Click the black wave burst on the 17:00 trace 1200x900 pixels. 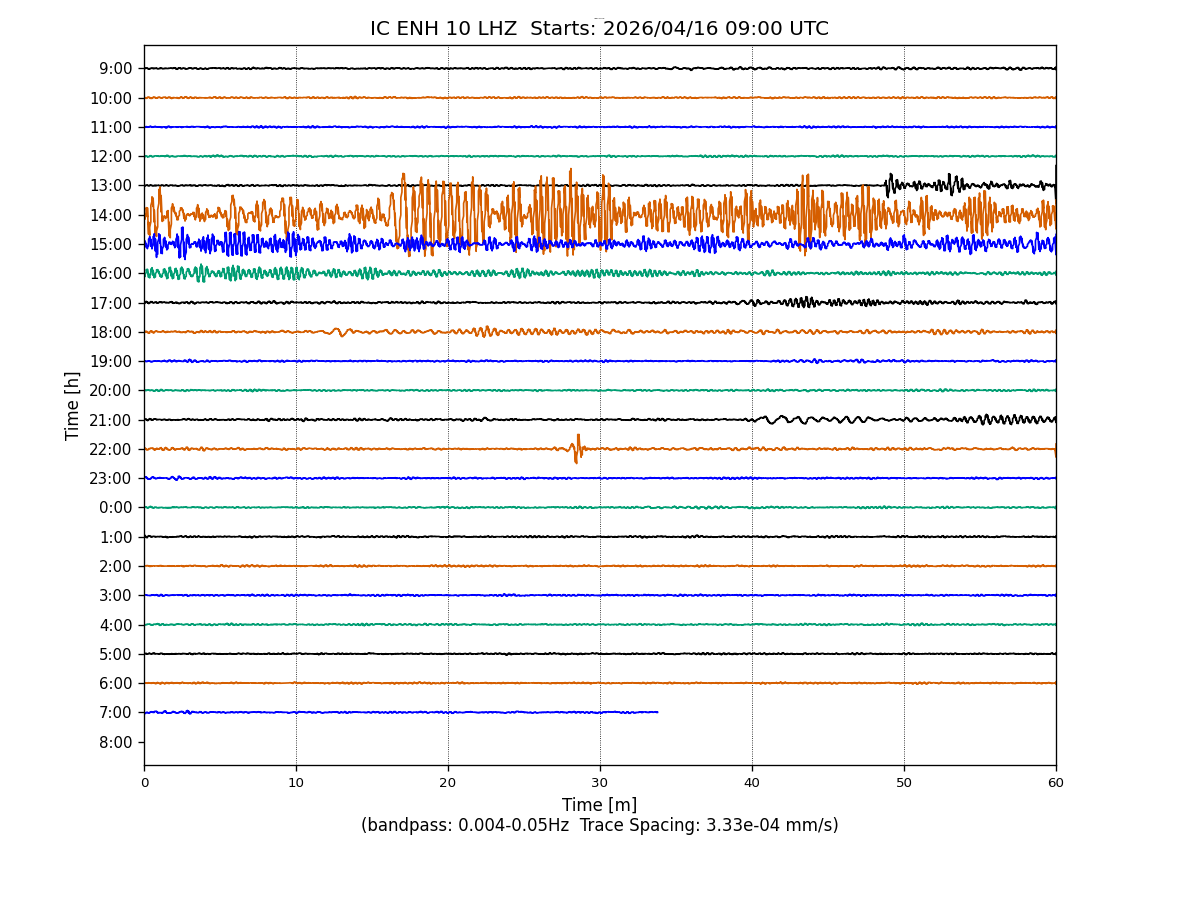click(803, 302)
